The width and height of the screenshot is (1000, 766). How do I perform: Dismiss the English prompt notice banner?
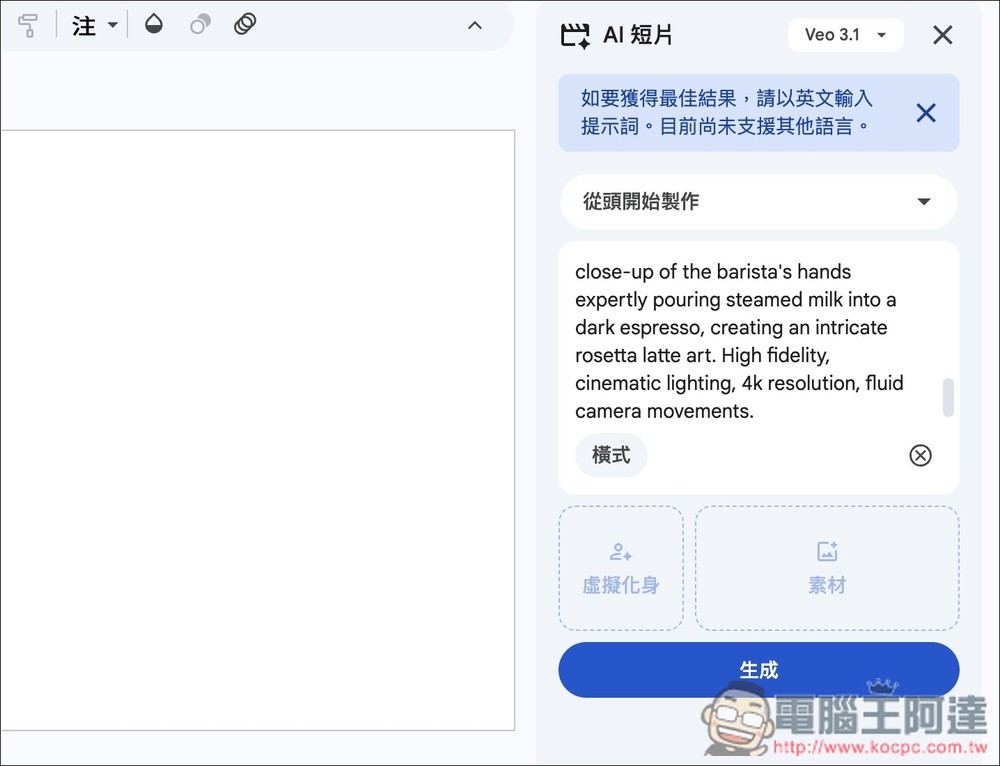[925, 112]
